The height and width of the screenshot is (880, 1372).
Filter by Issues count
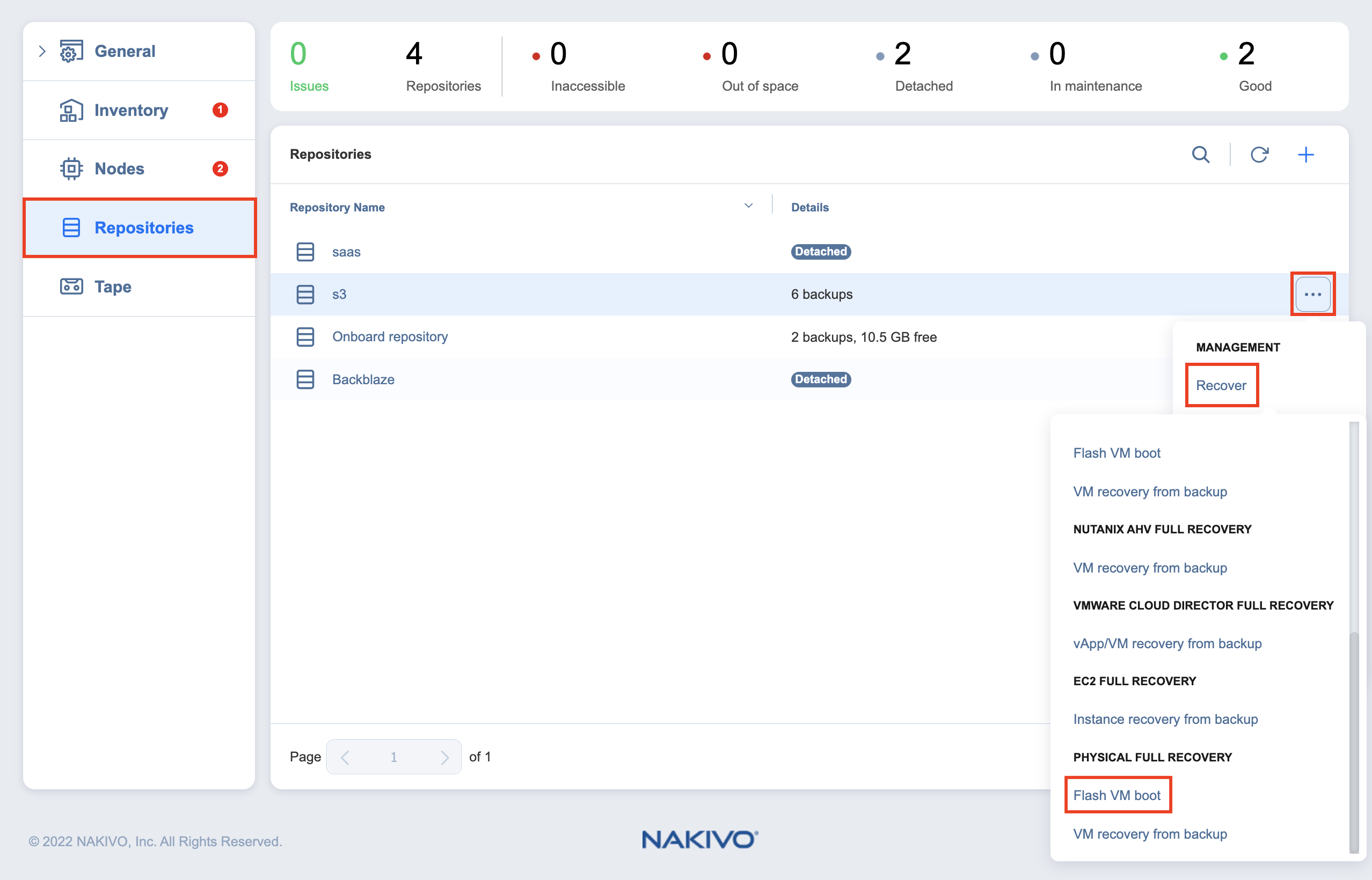pyautogui.click(x=309, y=67)
